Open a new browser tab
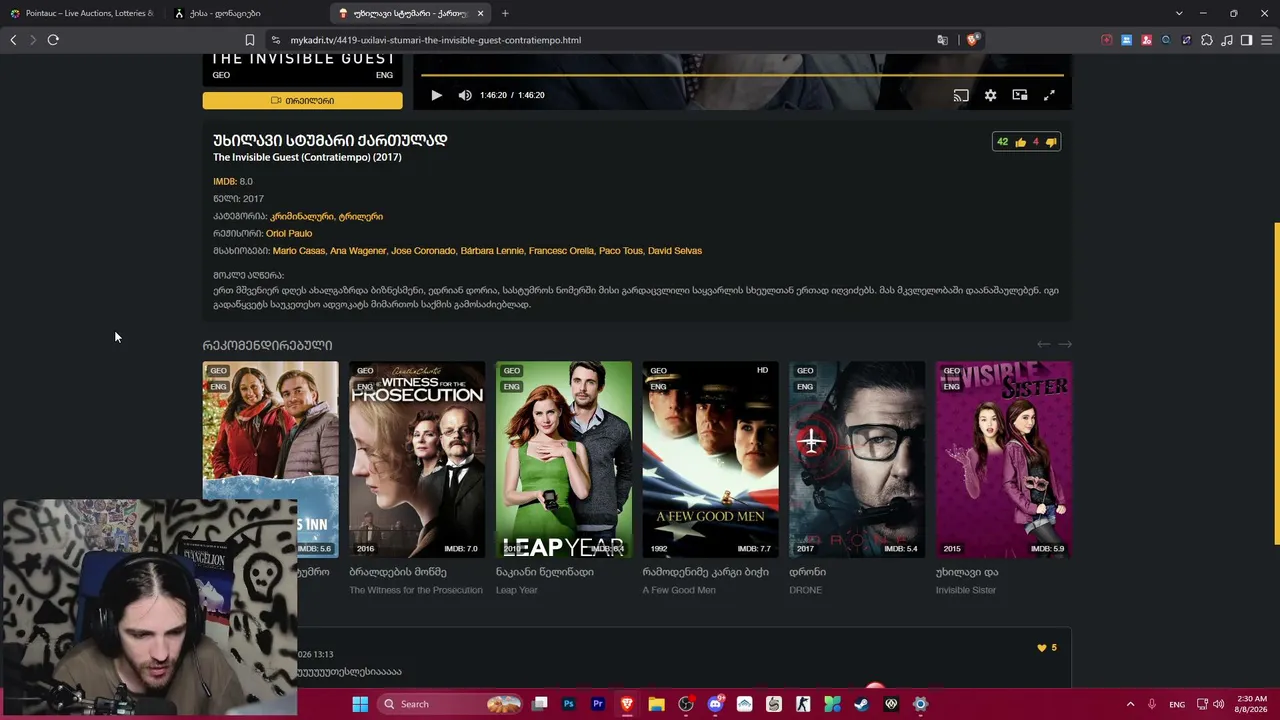The width and height of the screenshot is (1280, 720). coord(505,13)
